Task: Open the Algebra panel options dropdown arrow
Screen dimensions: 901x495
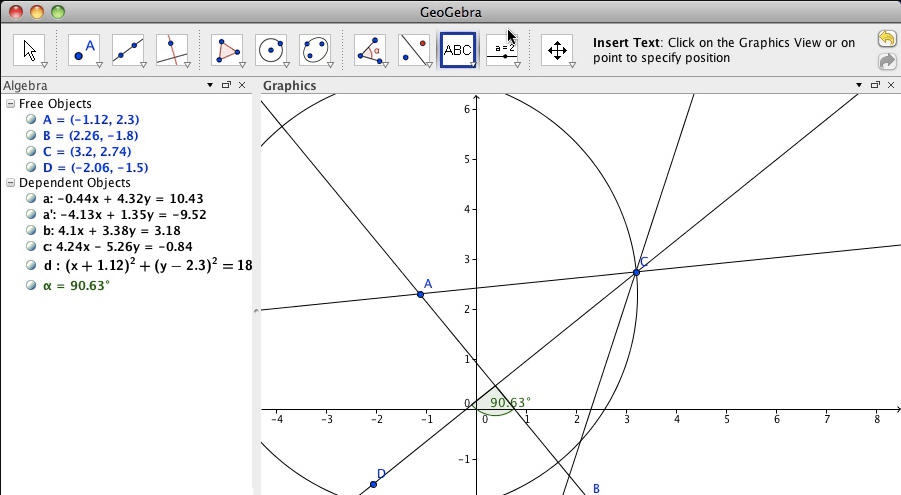Action: pyautogui.click(x=210, y=86)
